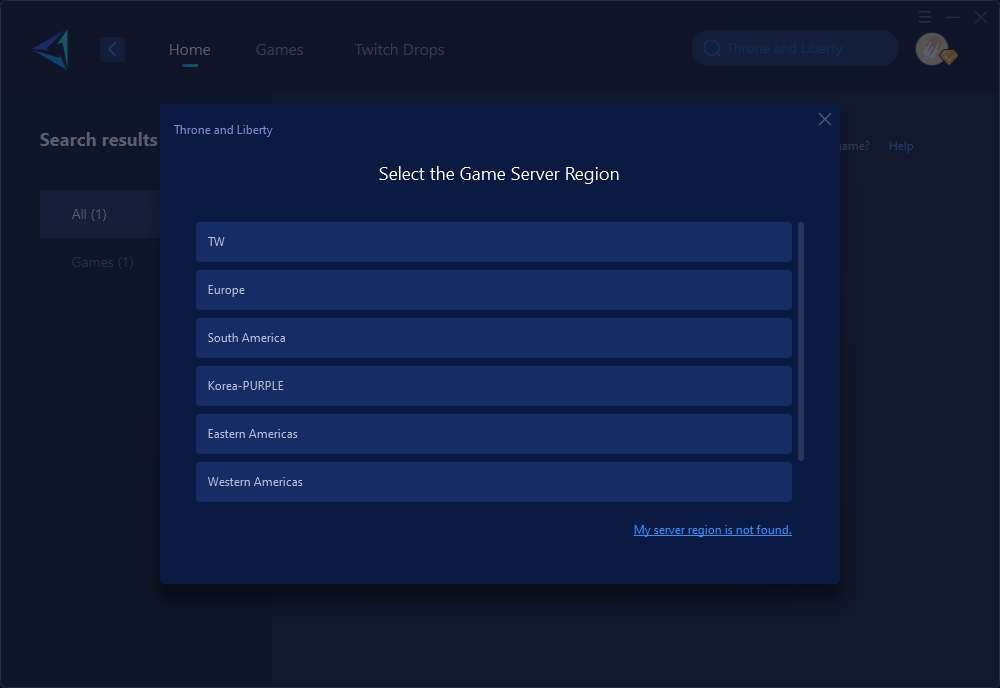
Task: Select the All (1) filter
Action: click(x=100, y=214)
